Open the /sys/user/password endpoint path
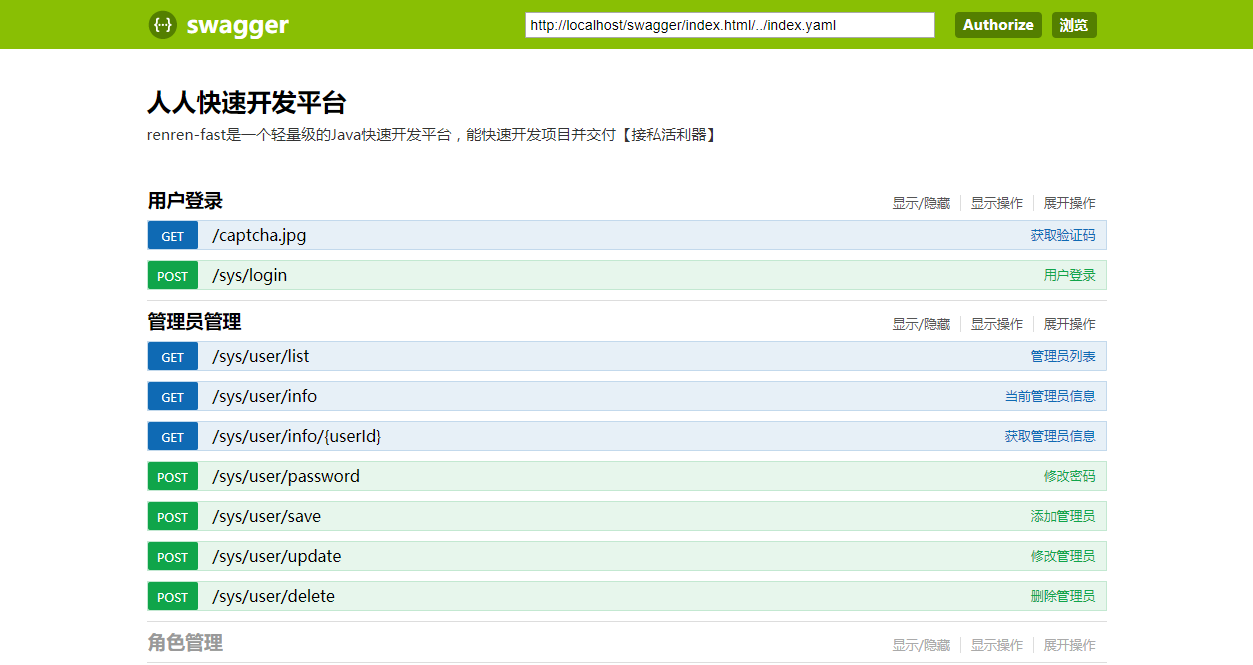This screenshot has width=1253, height=665. [x=286, y=477]
